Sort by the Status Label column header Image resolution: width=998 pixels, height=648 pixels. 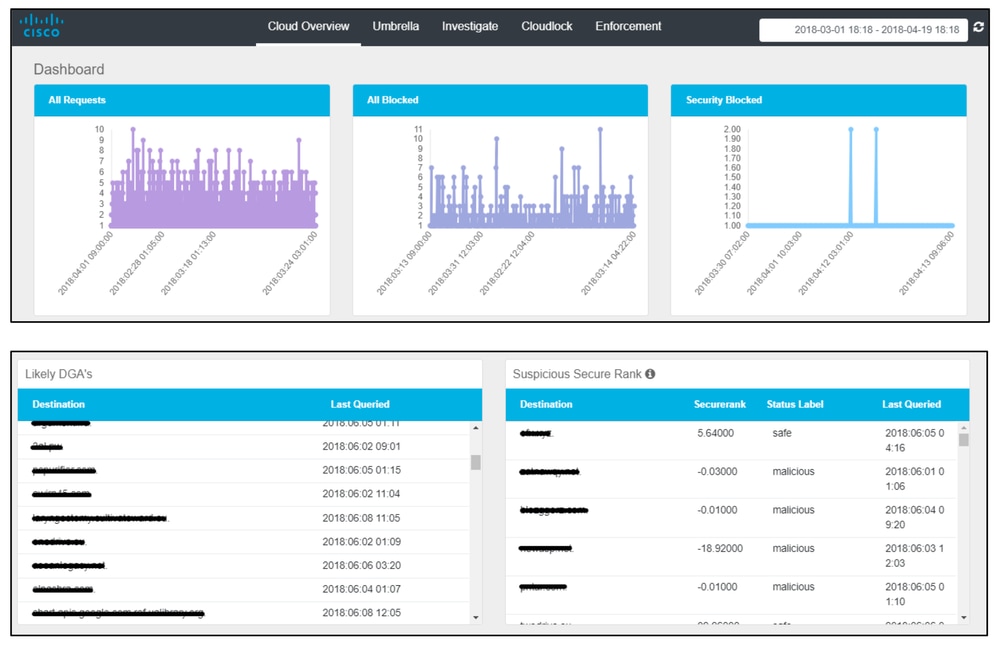[x=795, y=404]
